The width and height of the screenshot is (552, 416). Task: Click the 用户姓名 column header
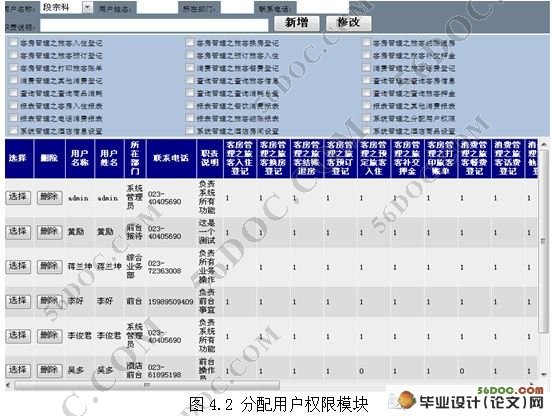pyautogui.click(x=109, y=158)
